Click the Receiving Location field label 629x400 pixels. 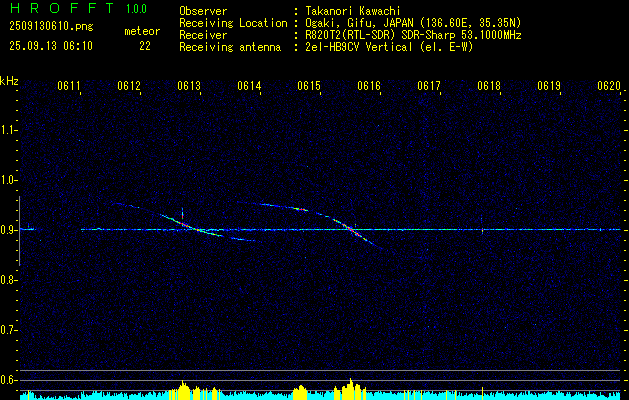coord(233,23)
